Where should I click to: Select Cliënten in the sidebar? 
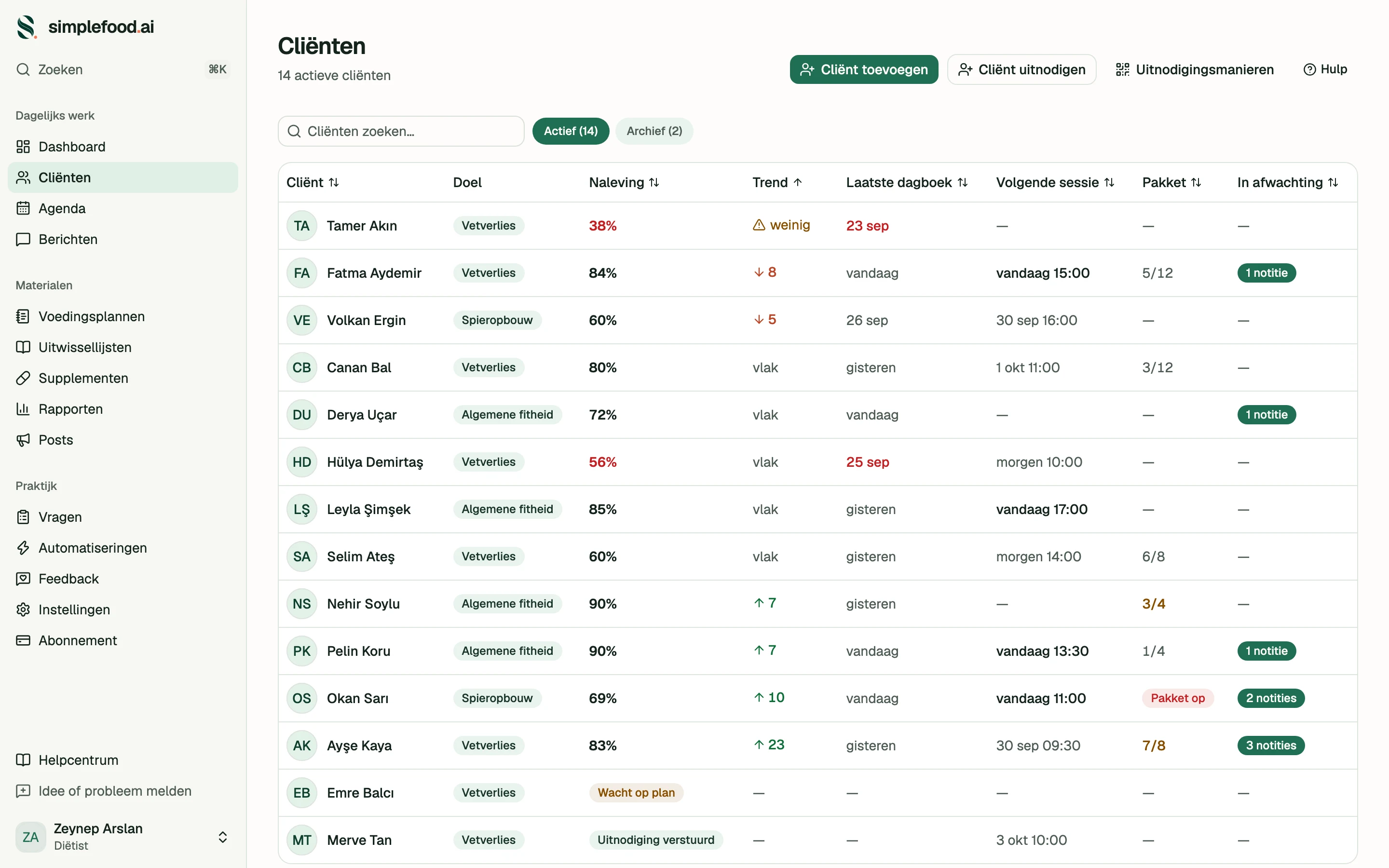(x=123, y=177)
